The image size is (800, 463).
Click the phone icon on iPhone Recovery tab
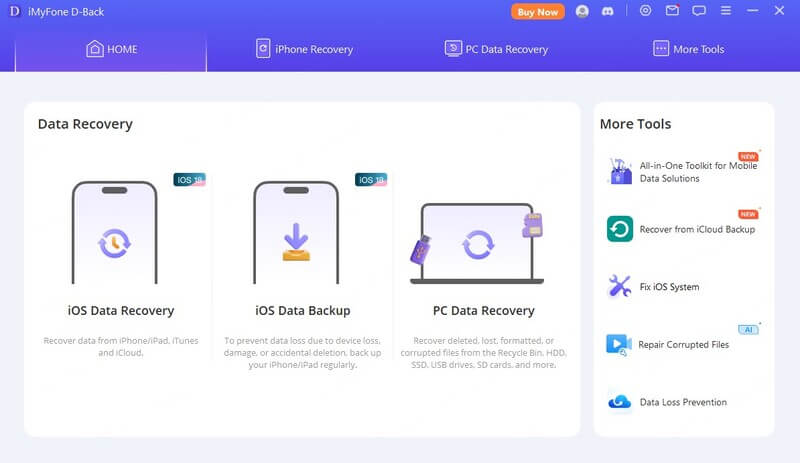(x=263, y=49)
